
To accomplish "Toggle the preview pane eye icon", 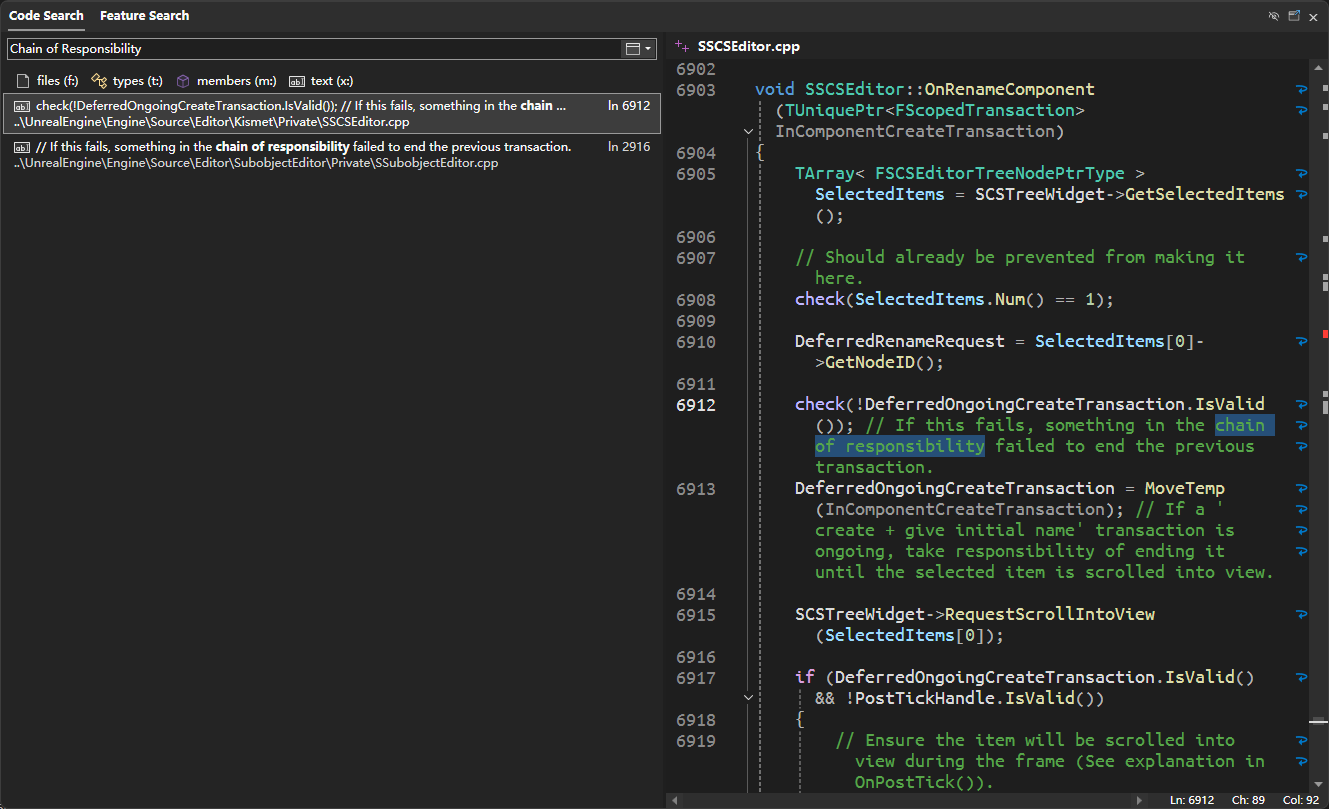I will pyautogui.click(x=1274, y=16).
